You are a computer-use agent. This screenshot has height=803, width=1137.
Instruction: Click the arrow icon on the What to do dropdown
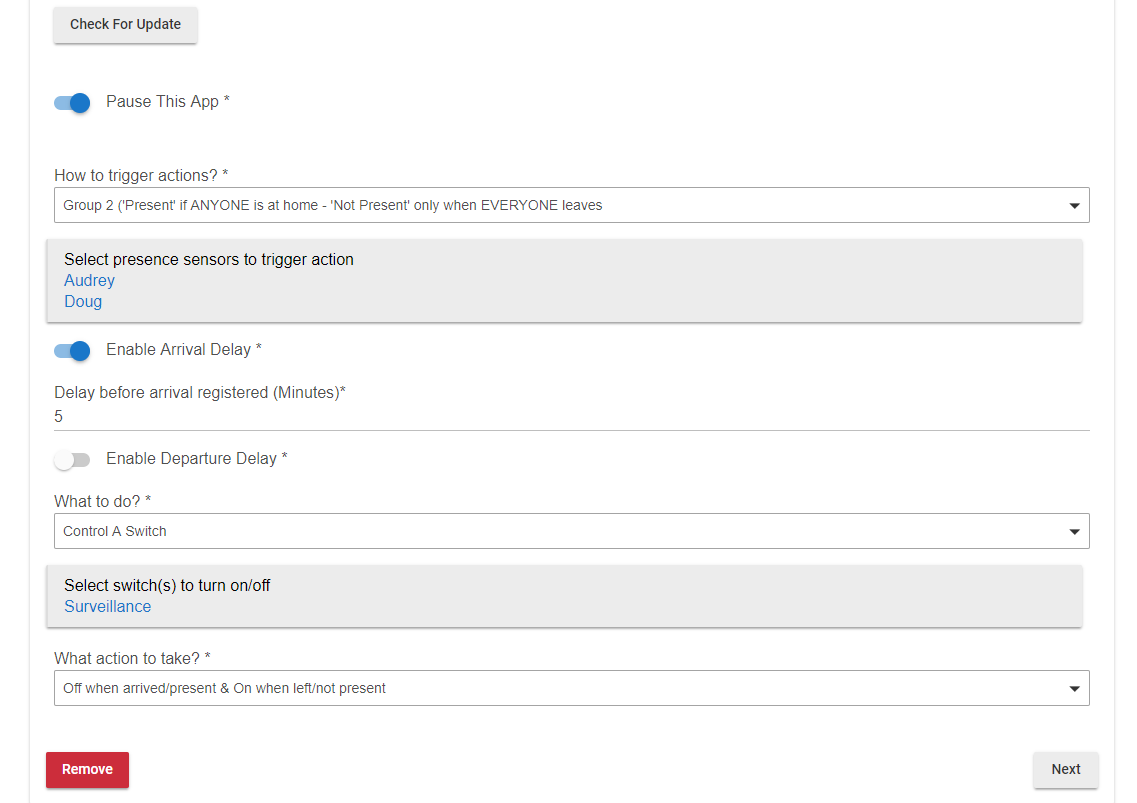click(x=1074, y=532)
